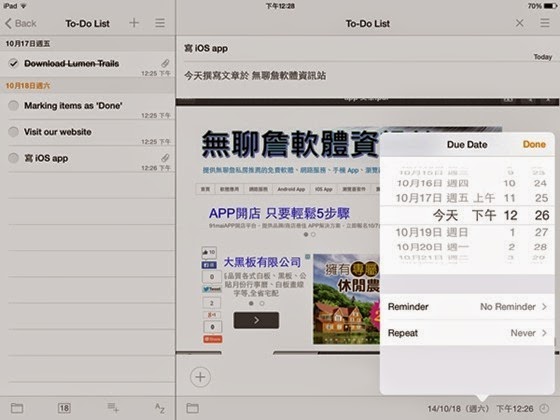
Task: Pick 10月20日 週一 in date wheel
Action: [433, 247]
